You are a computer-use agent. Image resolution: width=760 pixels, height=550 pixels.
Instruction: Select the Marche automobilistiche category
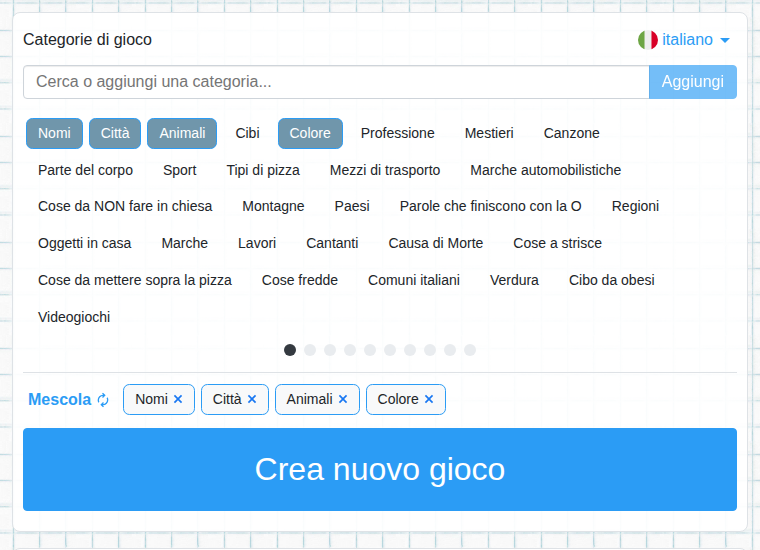pyautogui.click(x=545, y=170)
